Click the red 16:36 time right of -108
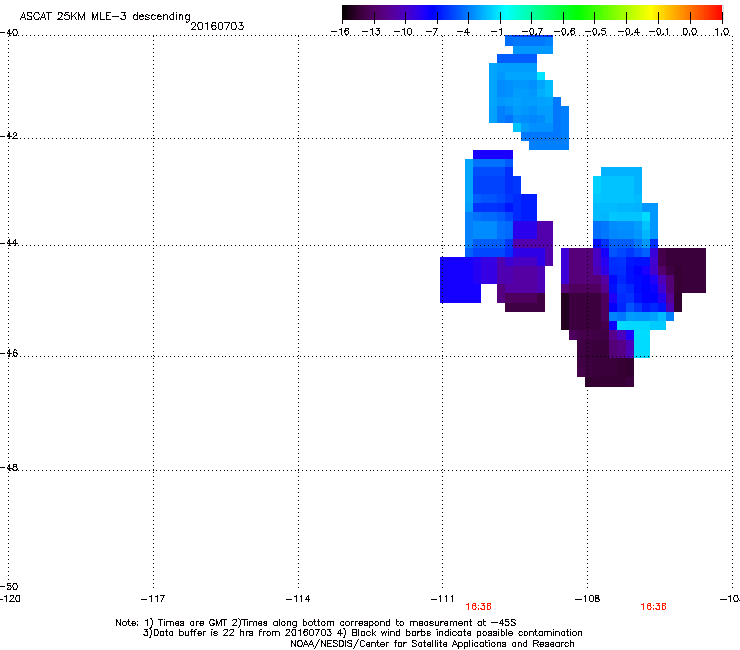The height and width of the screenshot is (650, 740). pos(653,607)
